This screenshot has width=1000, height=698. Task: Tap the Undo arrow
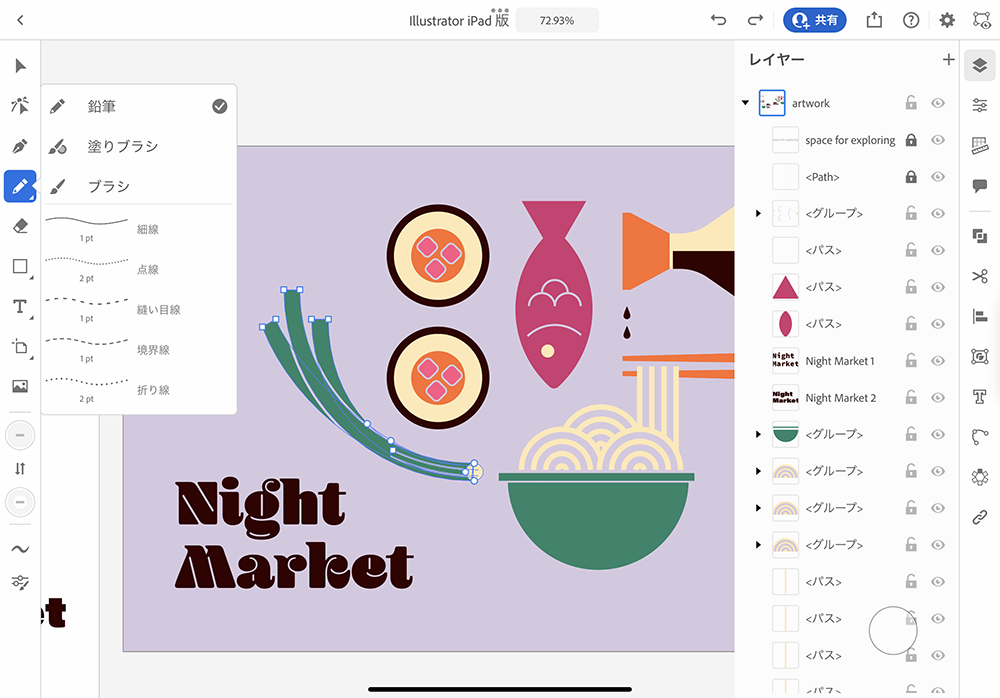718,20
